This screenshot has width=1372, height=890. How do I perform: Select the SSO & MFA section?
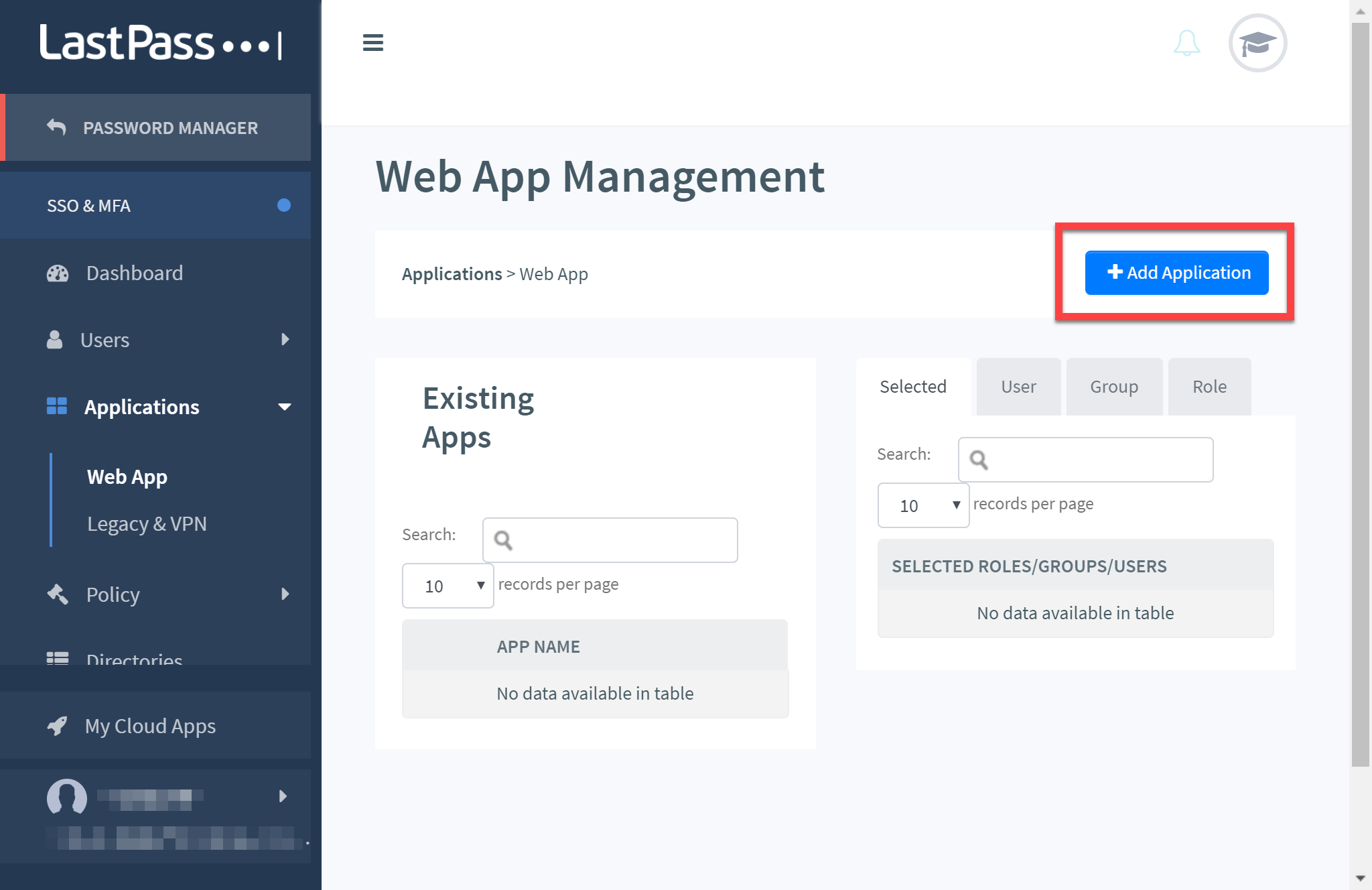[x=155, y=205]
